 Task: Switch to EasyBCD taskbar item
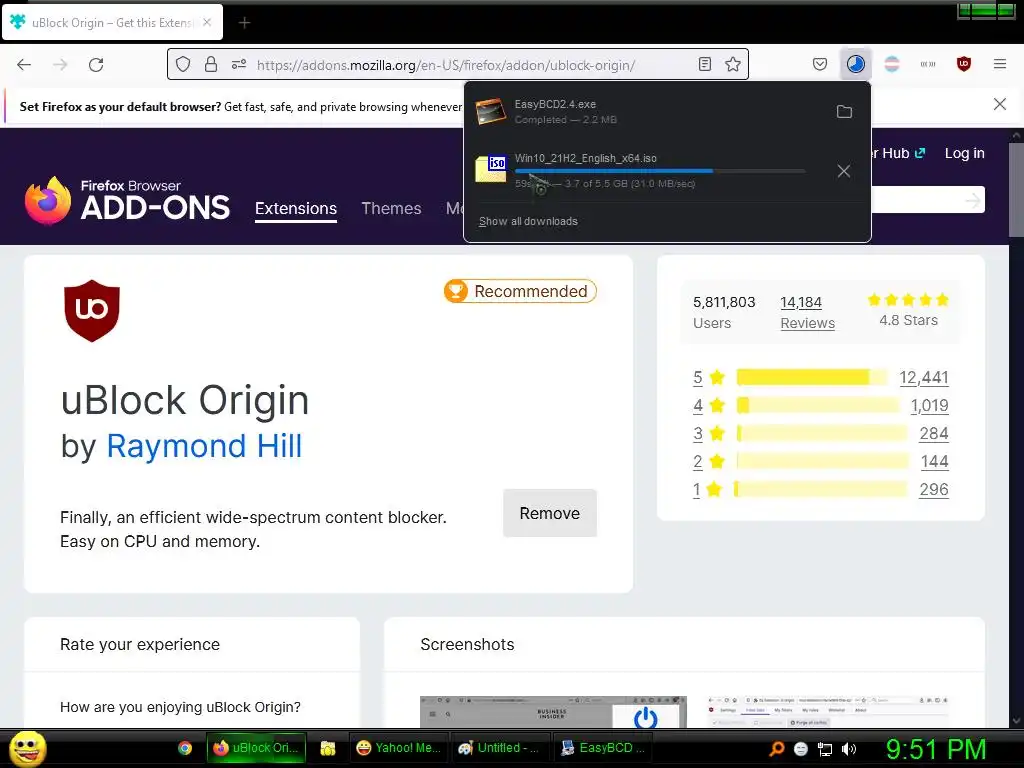(x=602, y=748)
